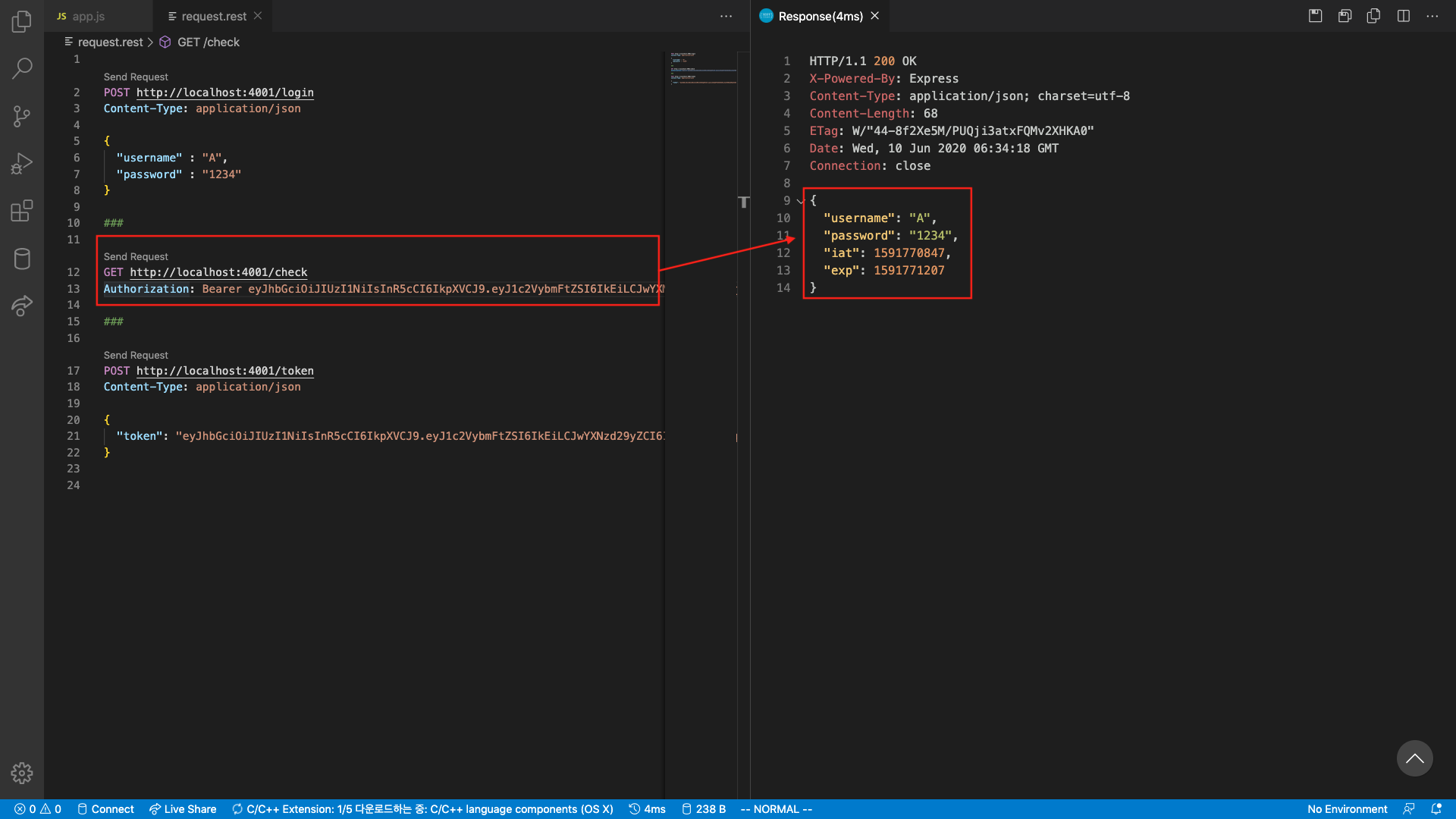Image resolution: width=1456 pixels, height=819 pixels.
Task: Send Request for GET check
Action: click(136, 256)
